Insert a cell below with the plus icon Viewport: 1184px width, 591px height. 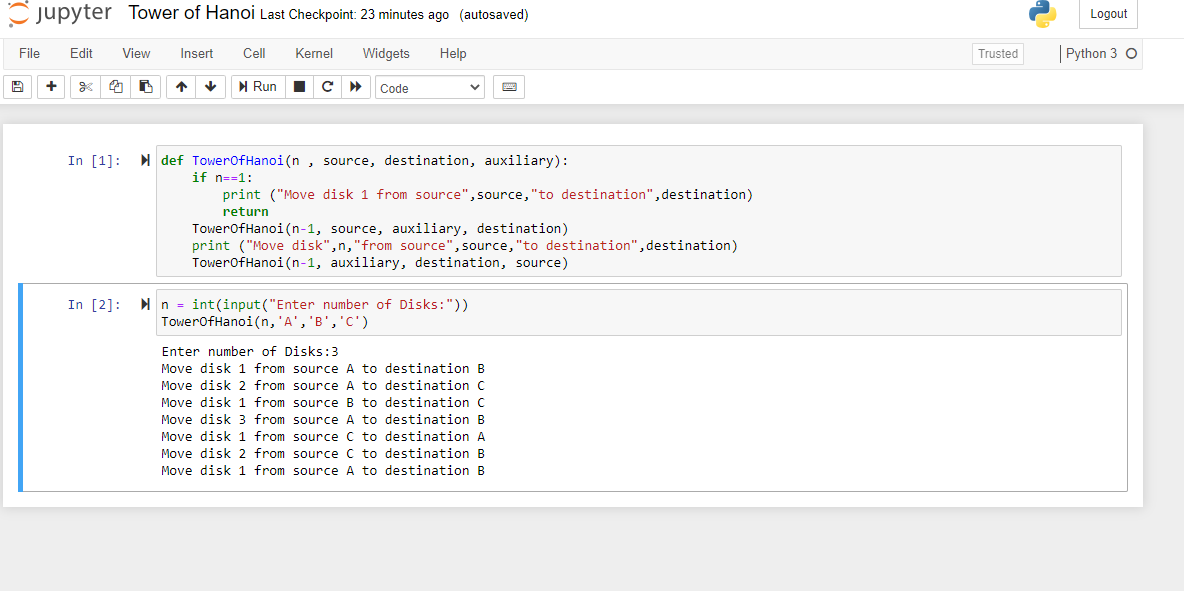51,87
